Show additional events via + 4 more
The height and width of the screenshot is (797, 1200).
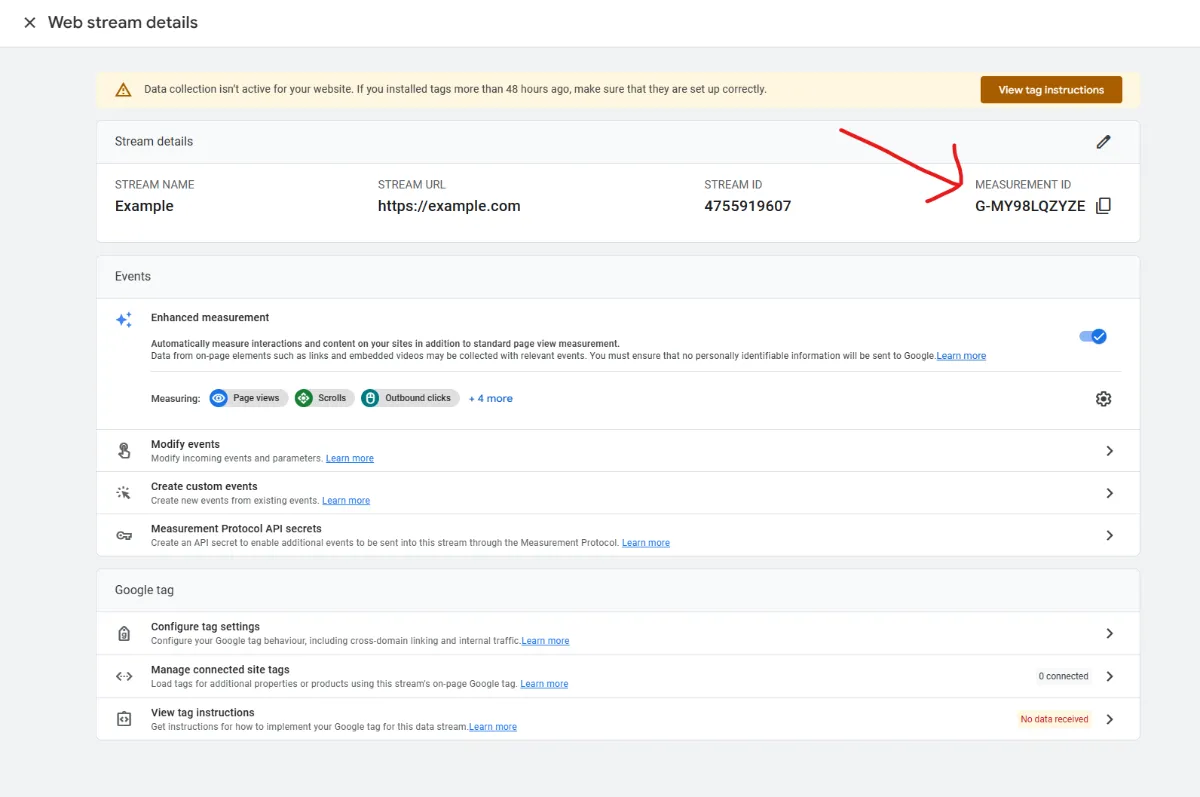[490, 397]
